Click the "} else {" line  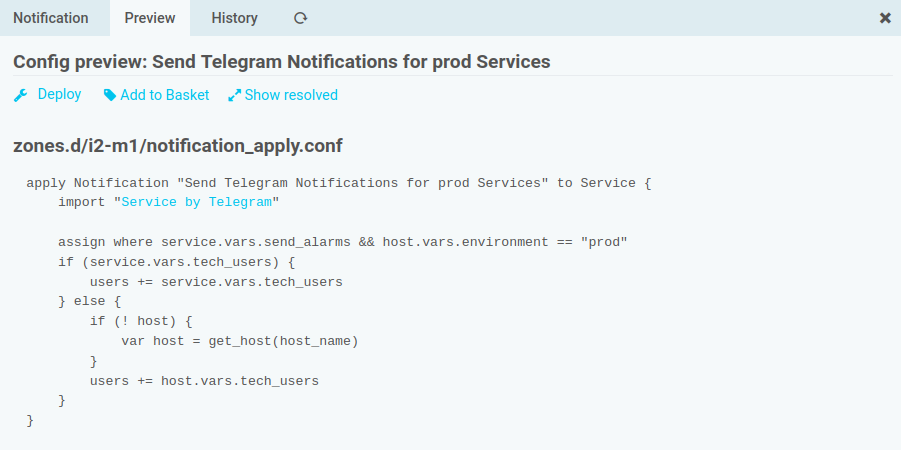click(x=90, y=302)
